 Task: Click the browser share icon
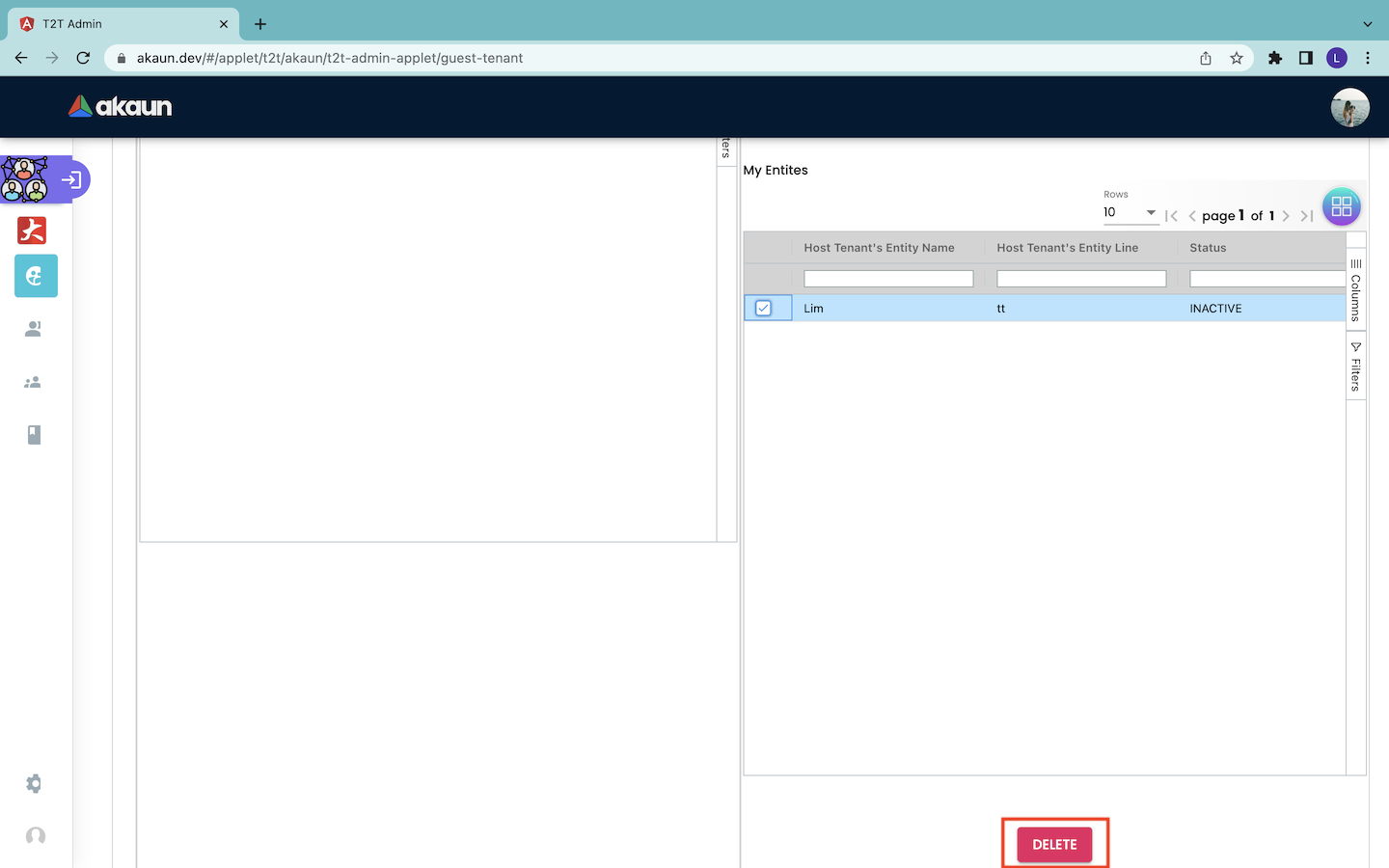(x=1206, y=58)
